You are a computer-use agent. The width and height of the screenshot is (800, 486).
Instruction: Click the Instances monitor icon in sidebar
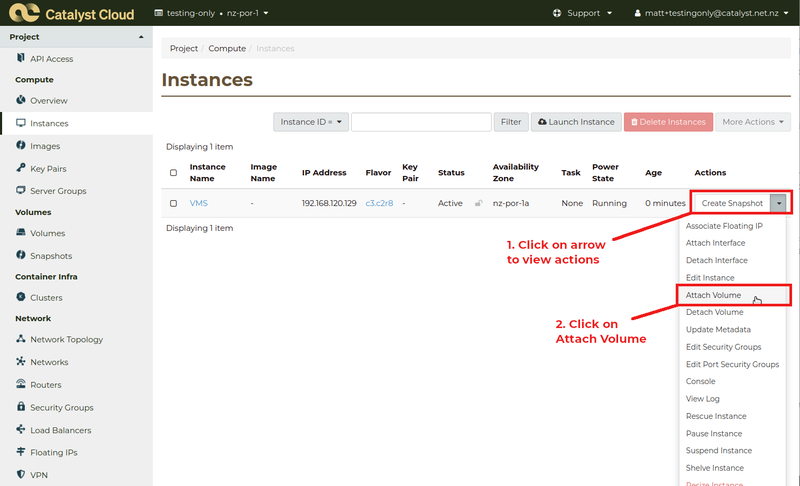20,123
